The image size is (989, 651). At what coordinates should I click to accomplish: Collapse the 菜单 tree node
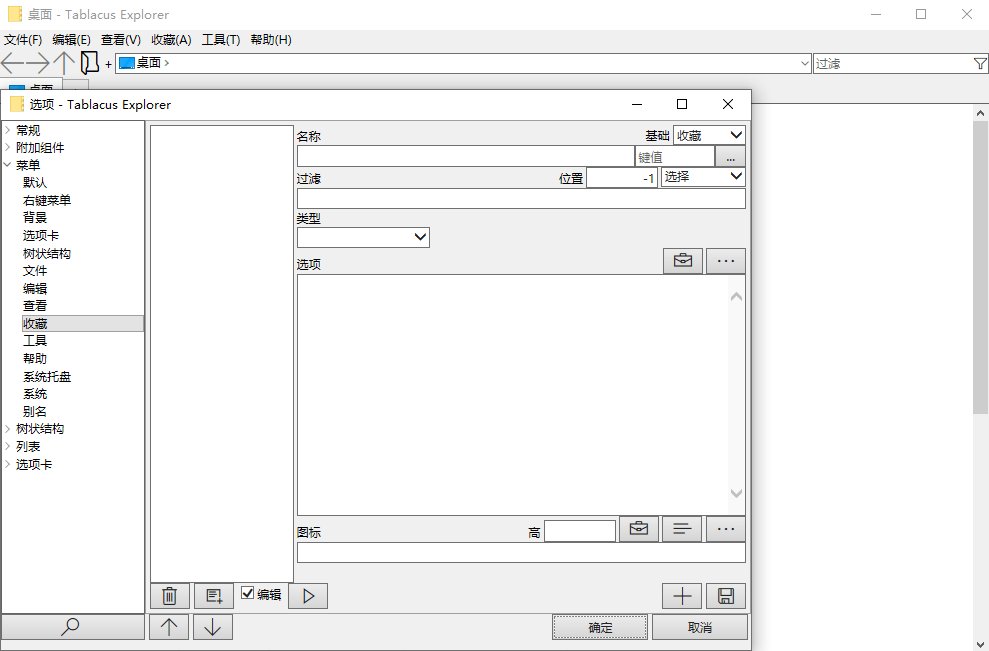coord(8,165)
